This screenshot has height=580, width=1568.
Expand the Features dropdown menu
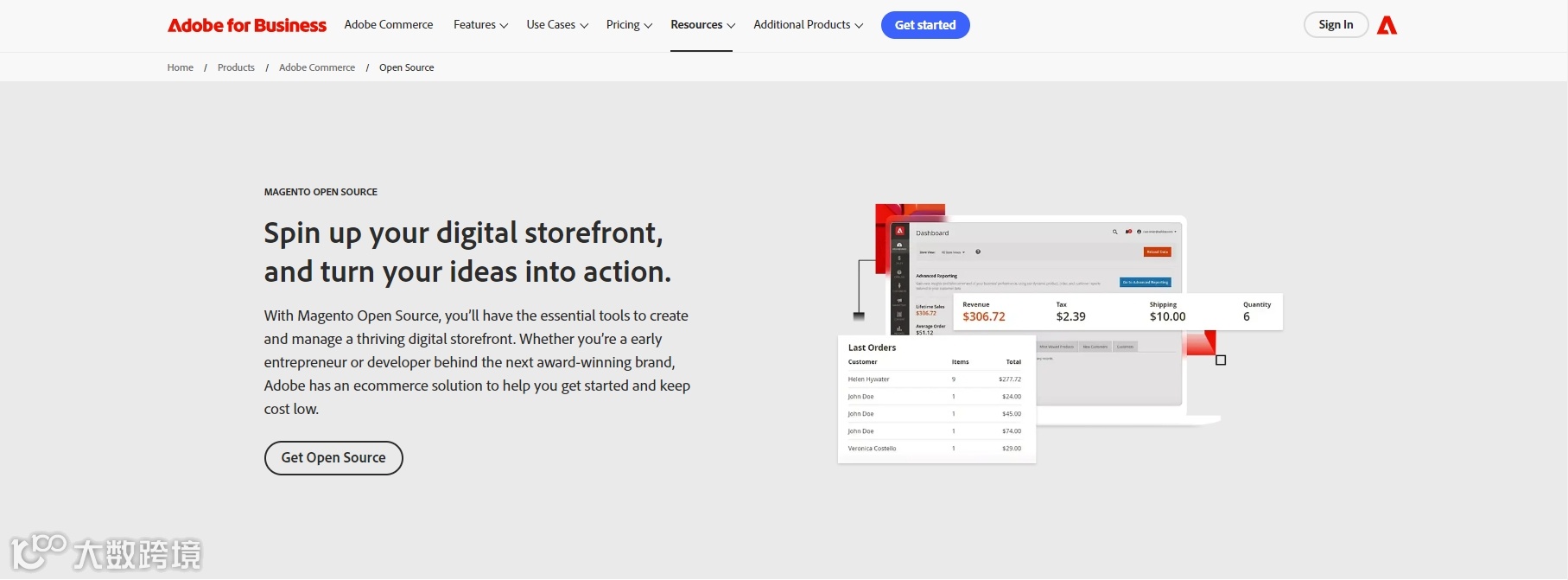point(480,24)
